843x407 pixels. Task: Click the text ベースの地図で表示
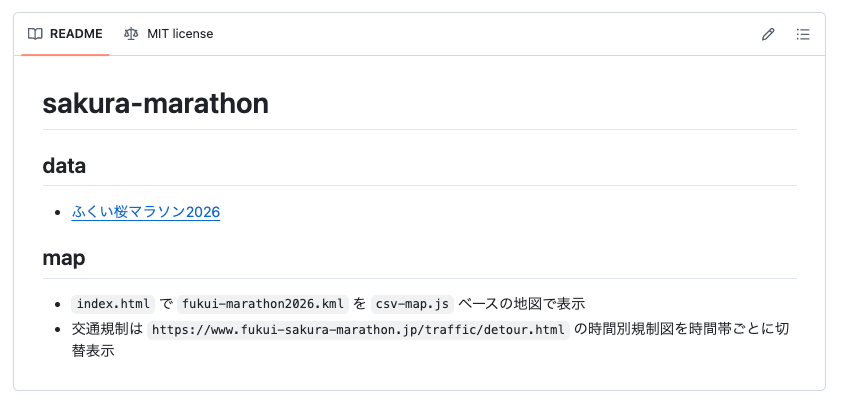521,304
